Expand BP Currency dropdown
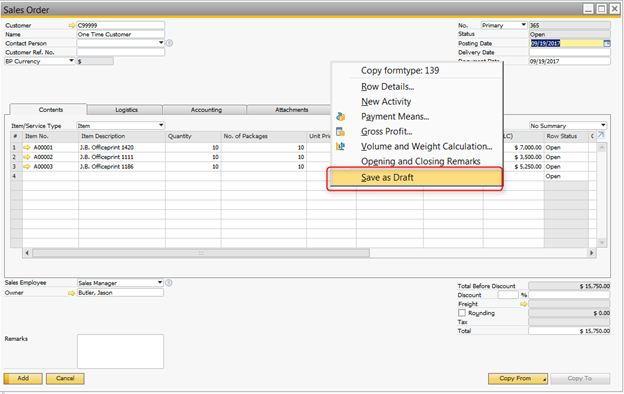Viewport: 624px width, 394px height. coord(71,61)
